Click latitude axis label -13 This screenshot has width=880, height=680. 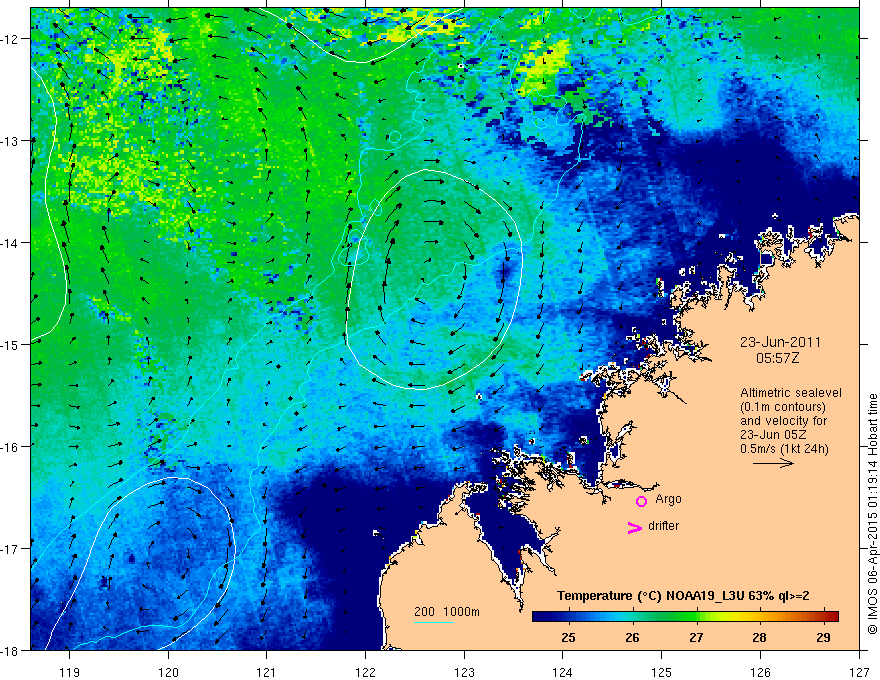click(9, 141)
